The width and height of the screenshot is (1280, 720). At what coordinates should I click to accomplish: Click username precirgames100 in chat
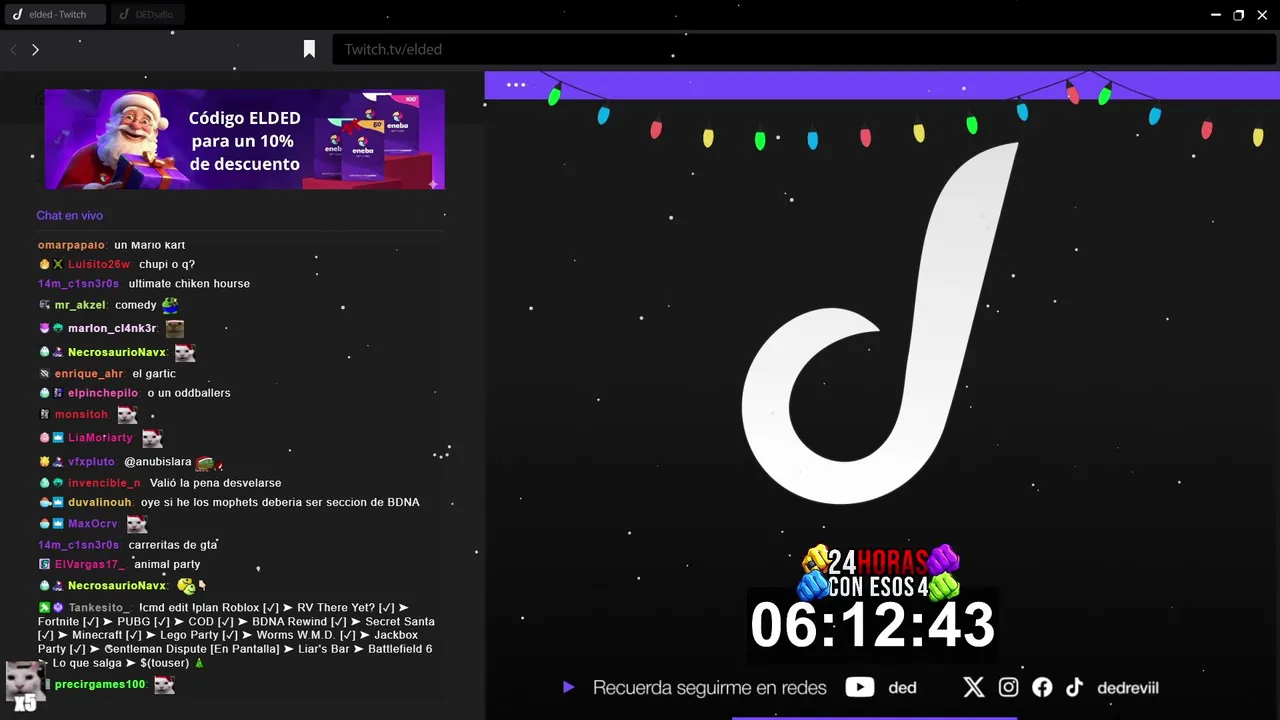[x=100, y=685]
